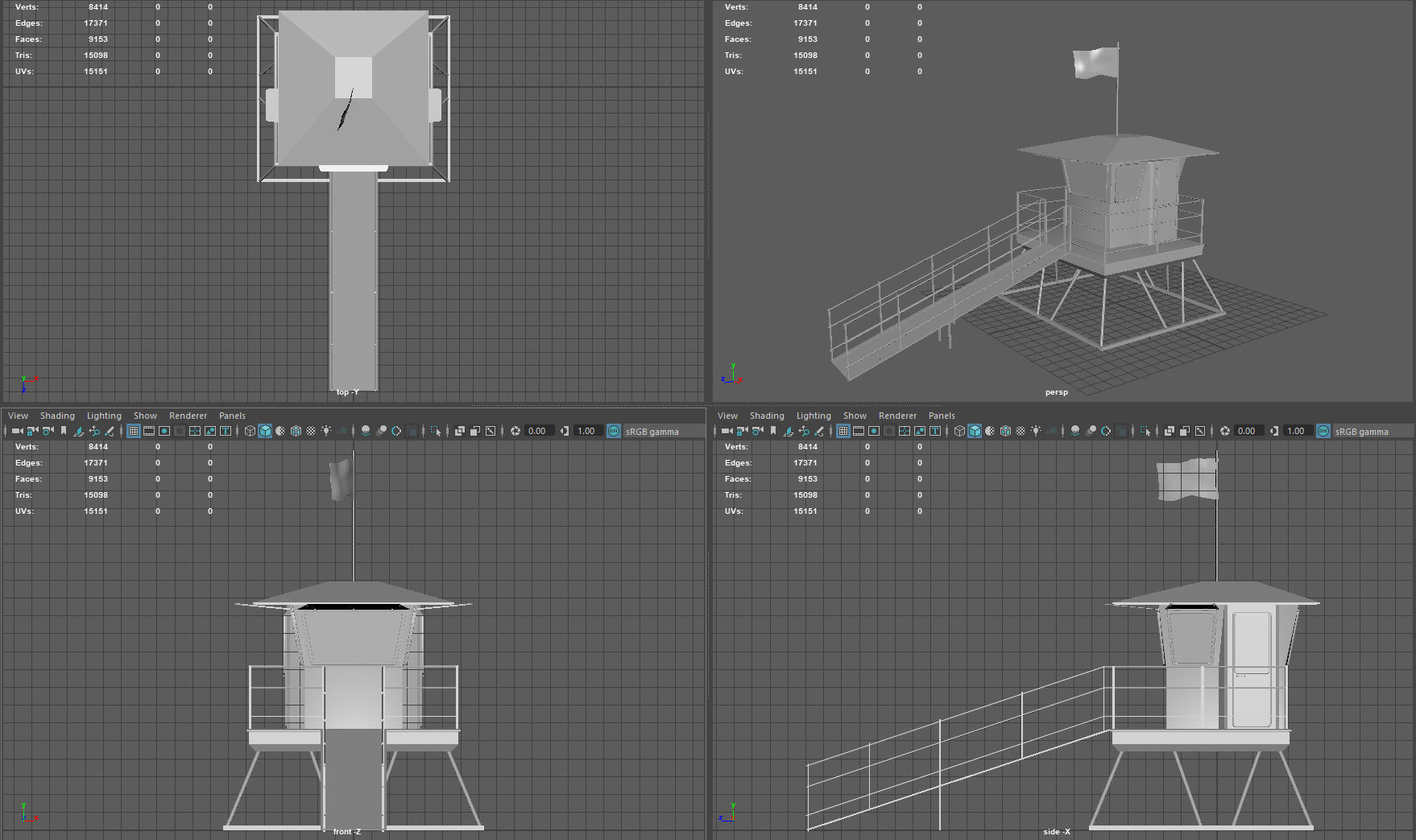Click Wireframe on Shaded icon in front -Z panel
The image size is (1416, 840).
click(x=296, y=431)
